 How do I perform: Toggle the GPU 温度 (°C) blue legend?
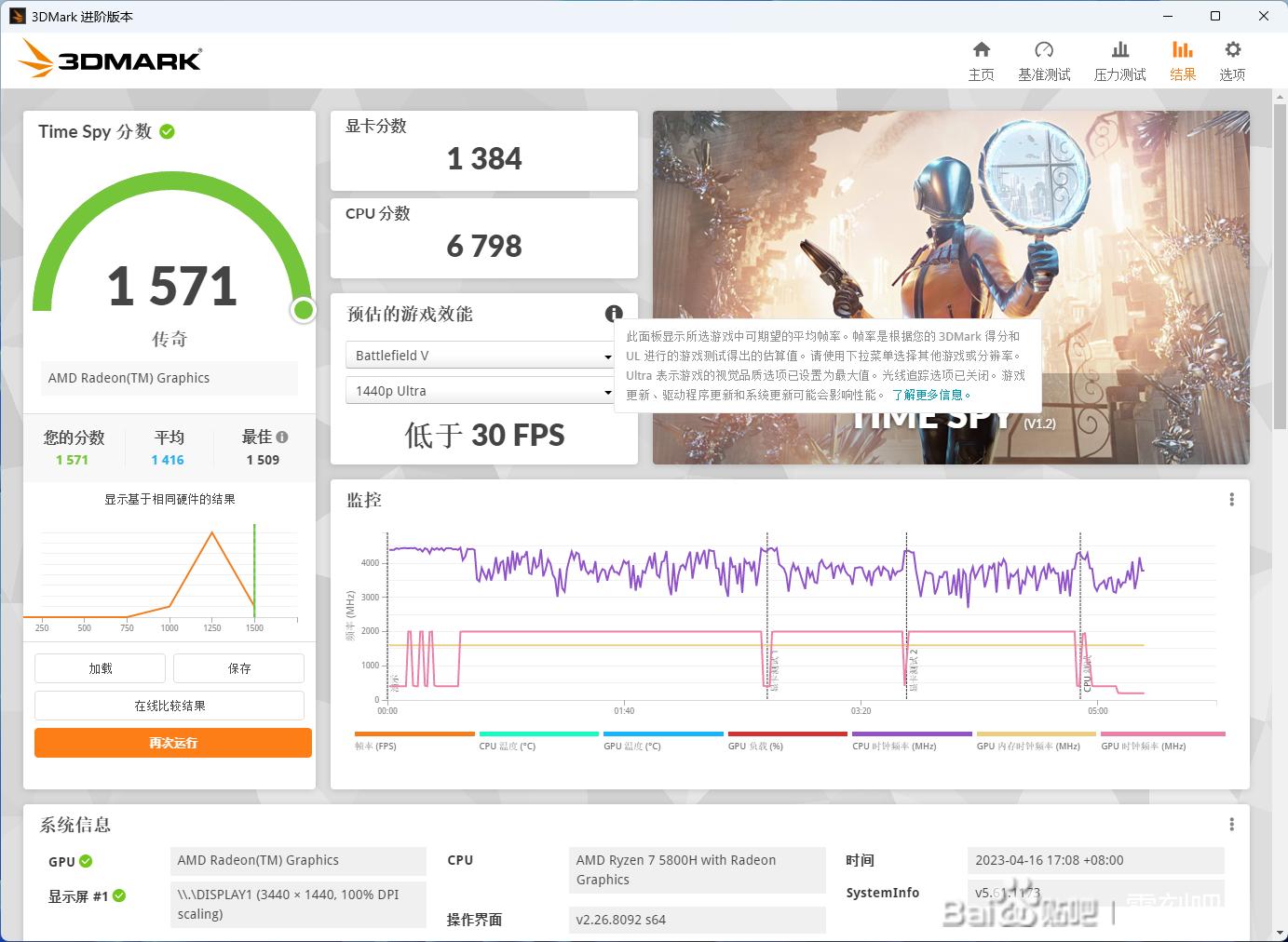pos(663,741)
